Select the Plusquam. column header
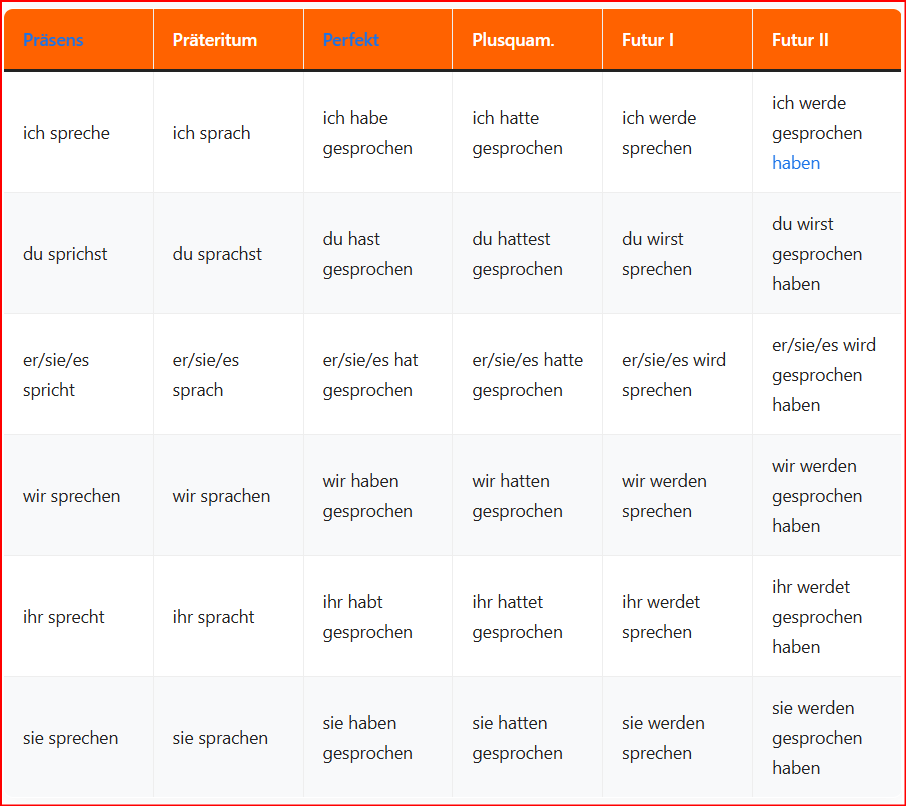Screen dimensions: 906x806 click(x=513, y=40)
